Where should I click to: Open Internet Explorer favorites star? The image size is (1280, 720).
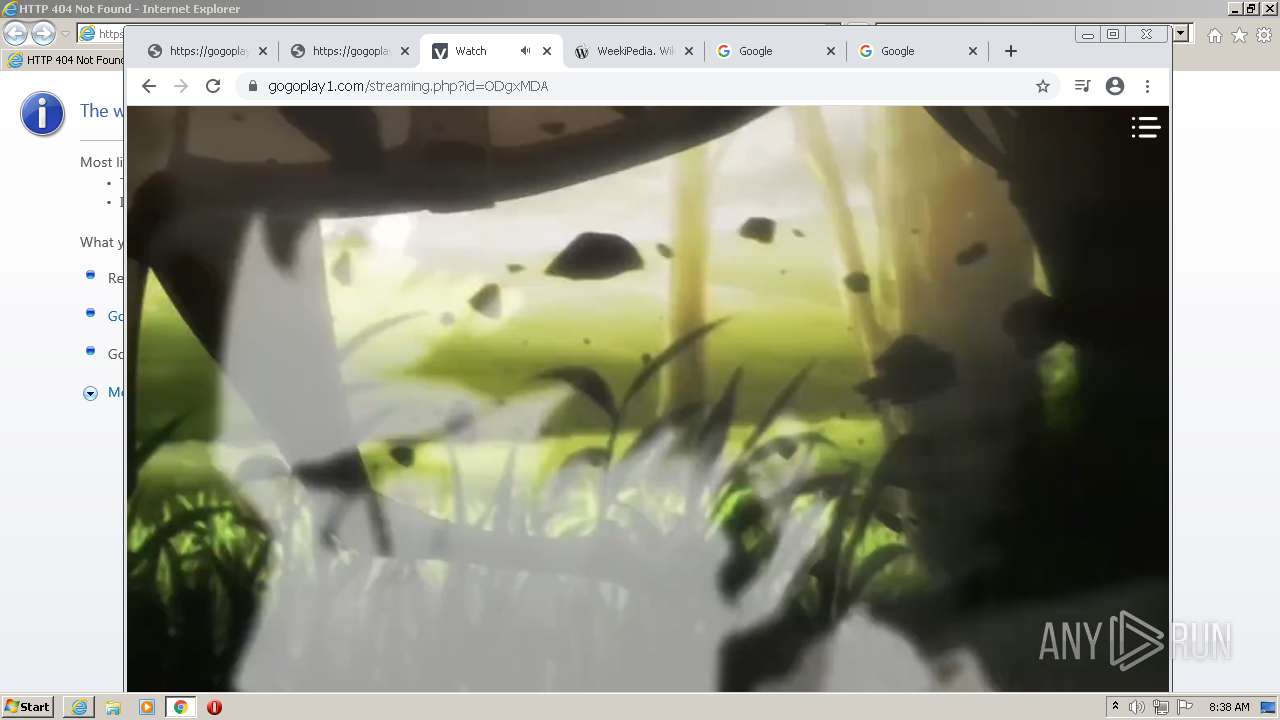coord(1239,35)
